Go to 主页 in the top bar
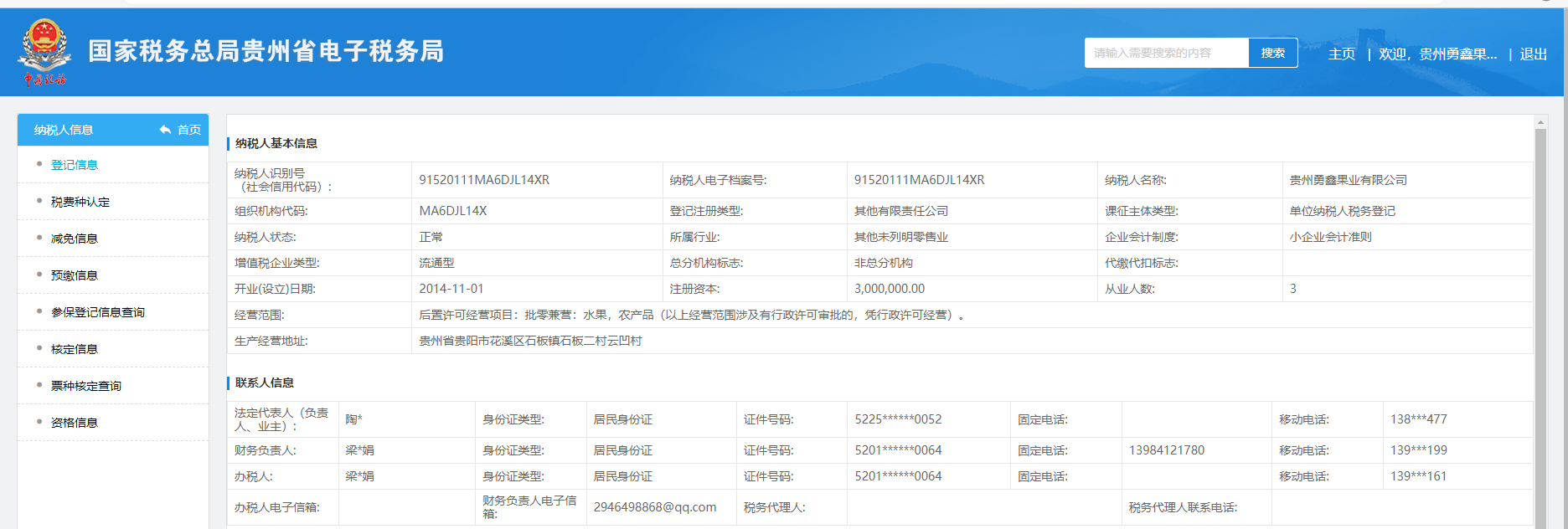 coord(1341,54)
